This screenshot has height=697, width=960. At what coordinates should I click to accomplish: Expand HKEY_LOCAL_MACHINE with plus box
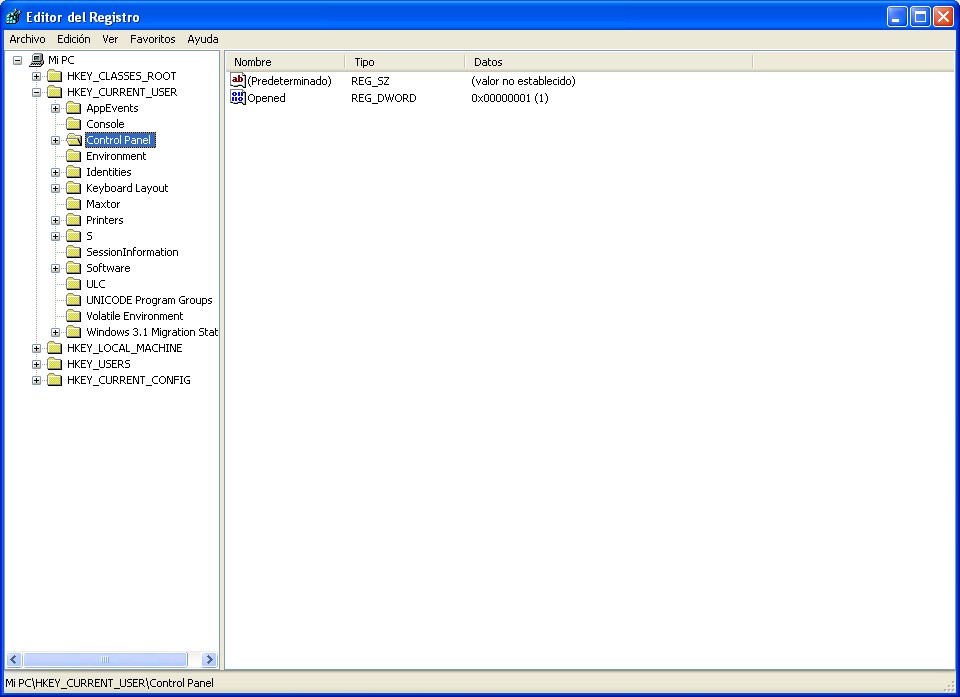[x=37, y=348]
